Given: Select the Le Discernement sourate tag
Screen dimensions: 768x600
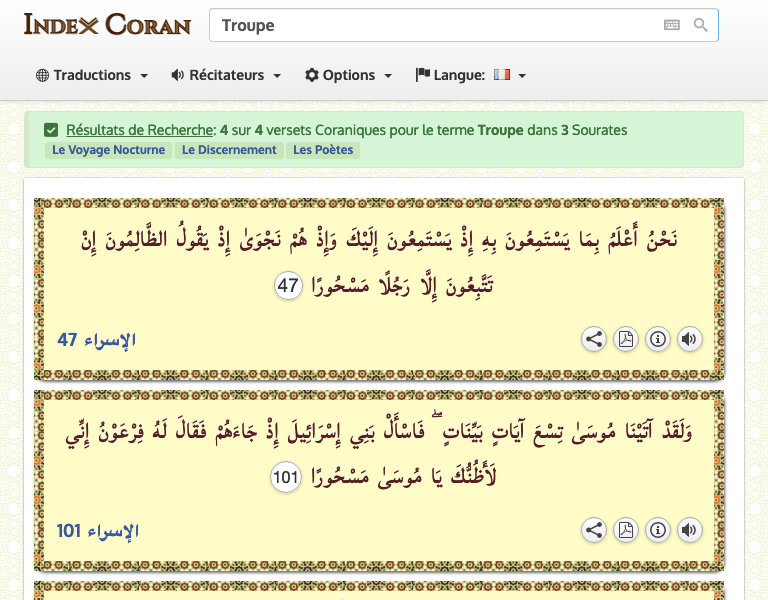Looking at the screenshot, I should [229, 150].
